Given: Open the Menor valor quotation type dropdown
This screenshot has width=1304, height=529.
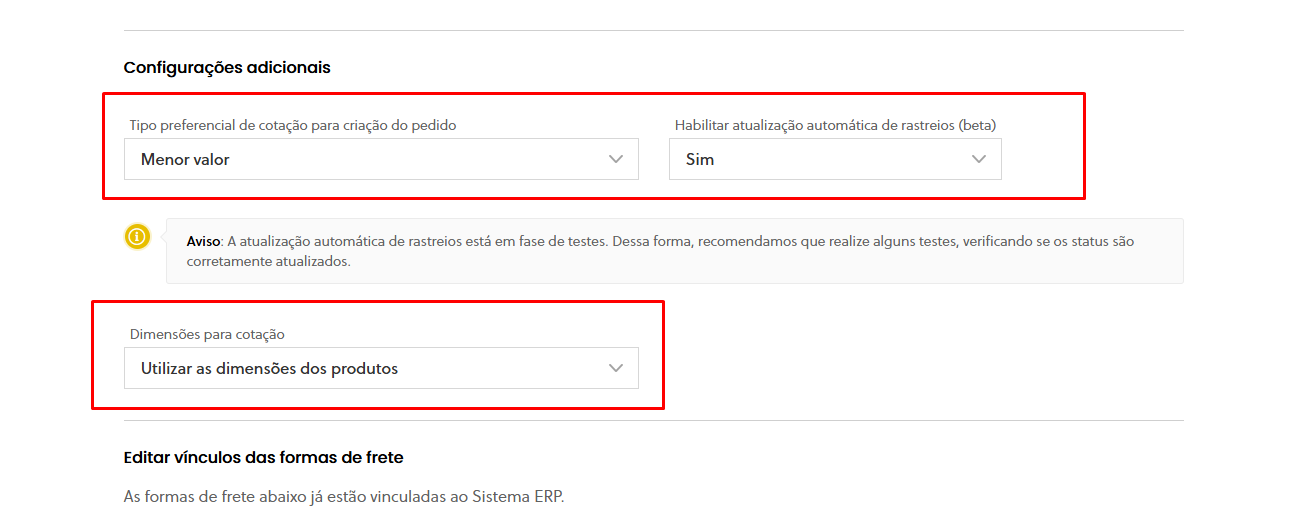Looking at the screenshot, I should pyautogui.click(x=381, y=159).
